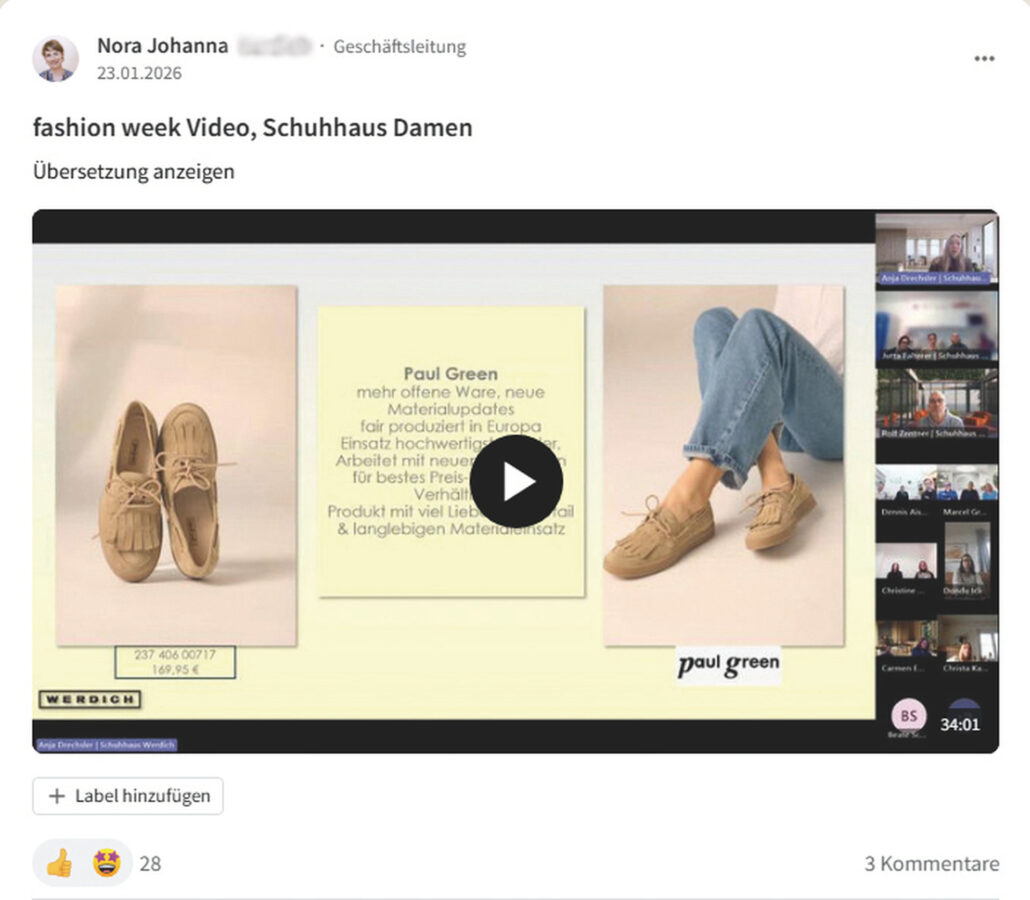Click the Dennis webcam tile
1030x900 pixels.
(x=906, y=489)
